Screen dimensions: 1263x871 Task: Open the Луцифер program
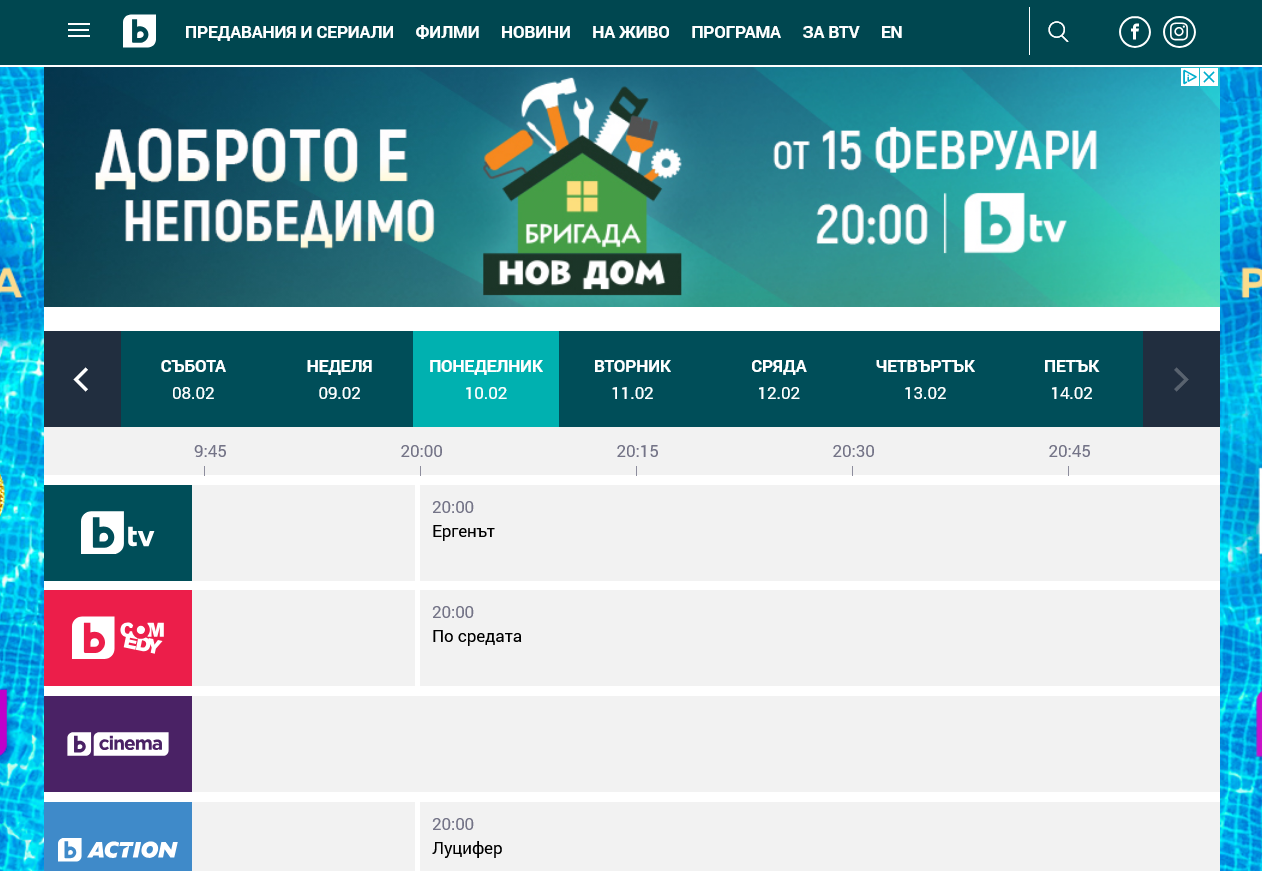820,836
